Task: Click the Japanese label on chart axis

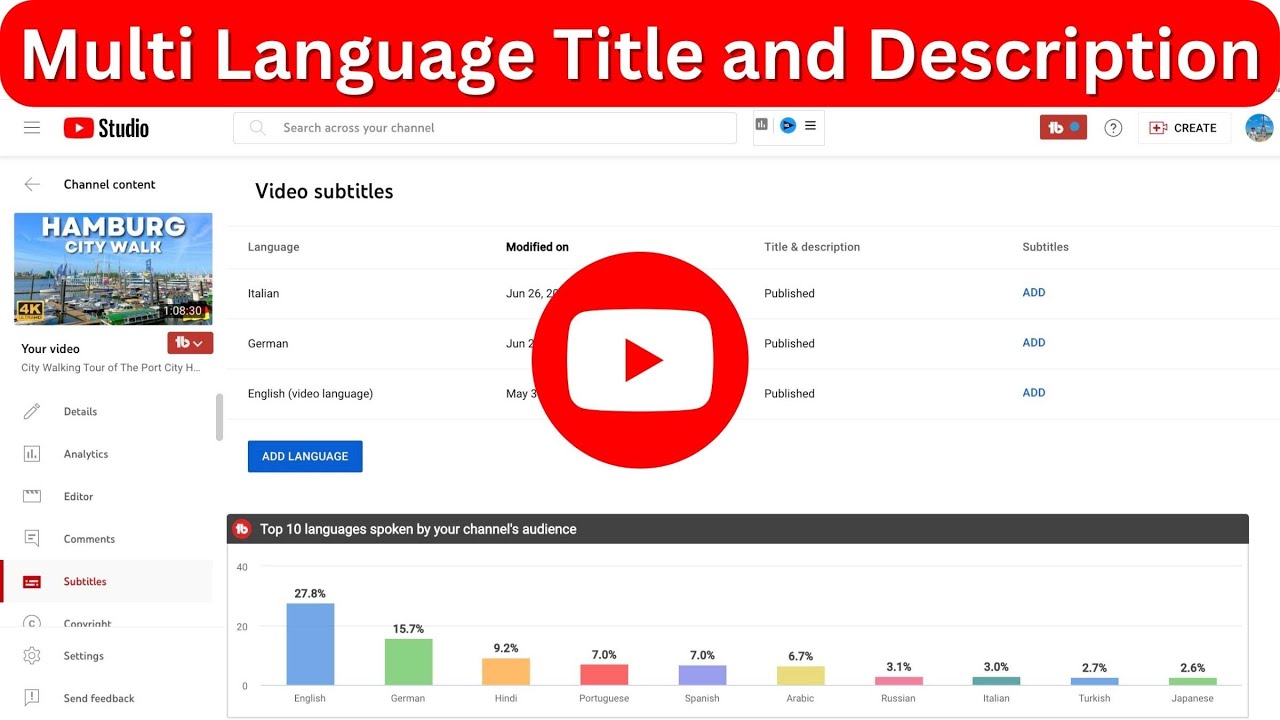Action: tap(1192, 698)
